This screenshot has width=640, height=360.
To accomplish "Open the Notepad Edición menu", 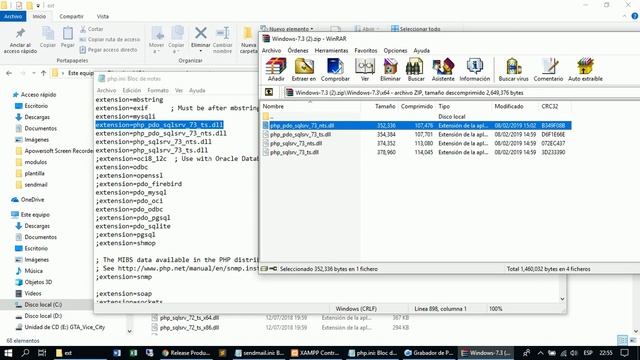I will [x=131, y=90].
